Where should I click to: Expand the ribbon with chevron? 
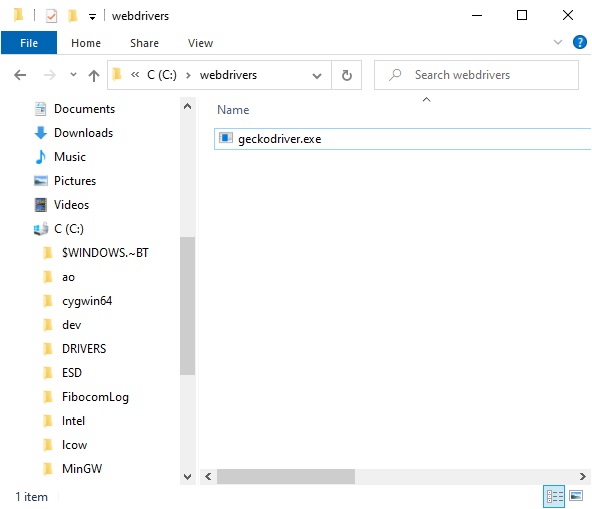click(558, 42)
